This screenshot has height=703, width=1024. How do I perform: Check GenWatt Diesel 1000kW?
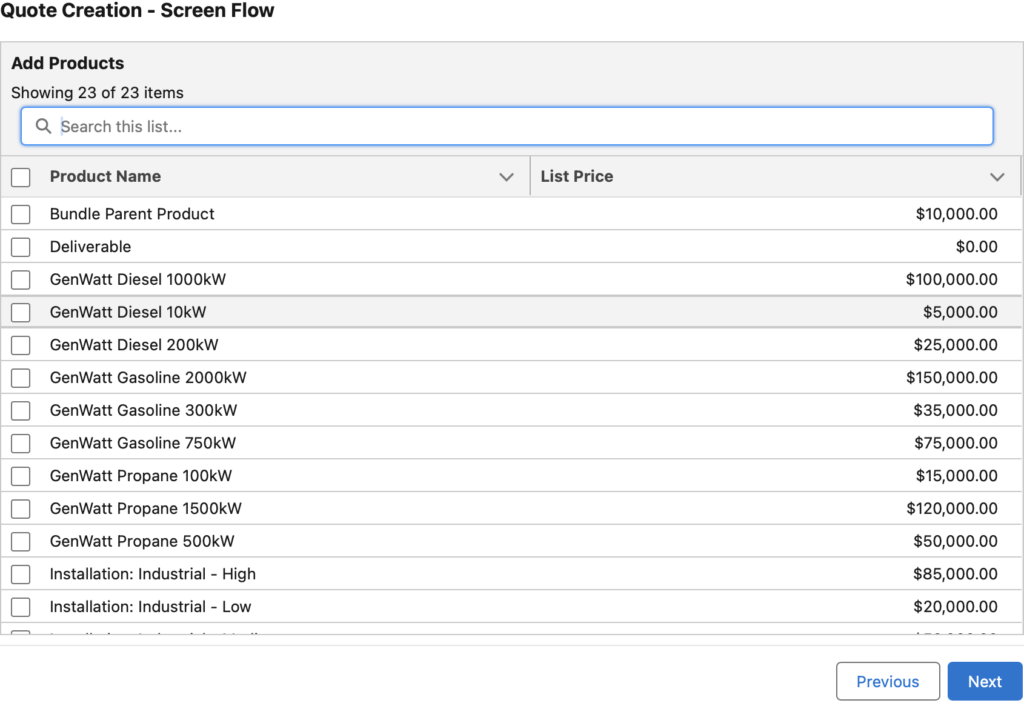pos(20,279)
